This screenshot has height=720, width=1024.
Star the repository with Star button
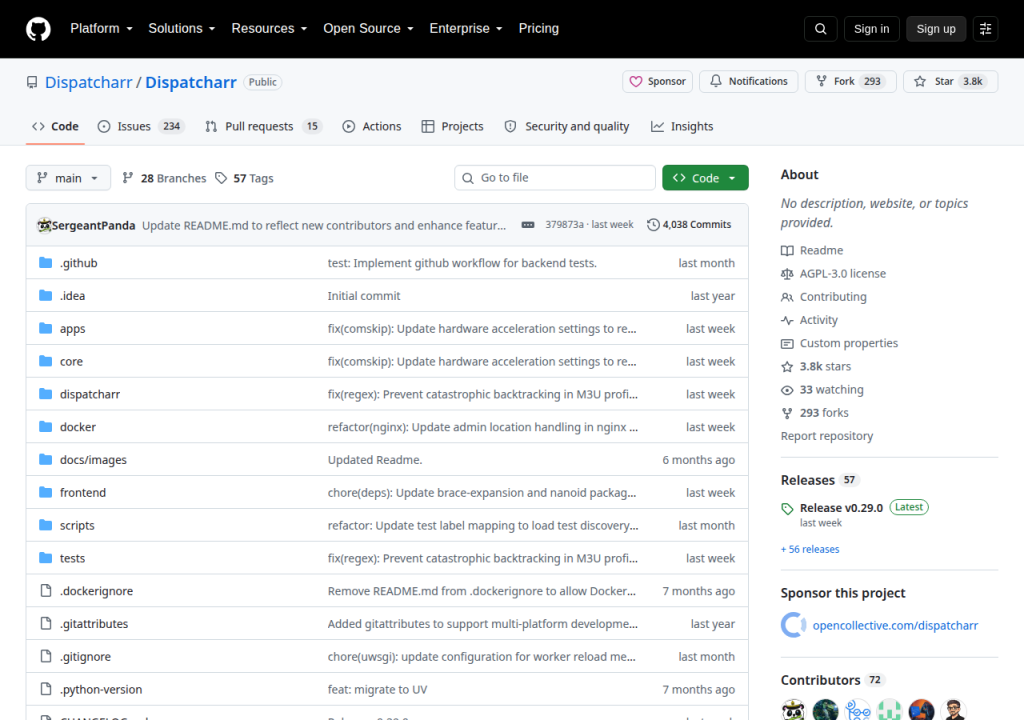click(x=950, y=82)
